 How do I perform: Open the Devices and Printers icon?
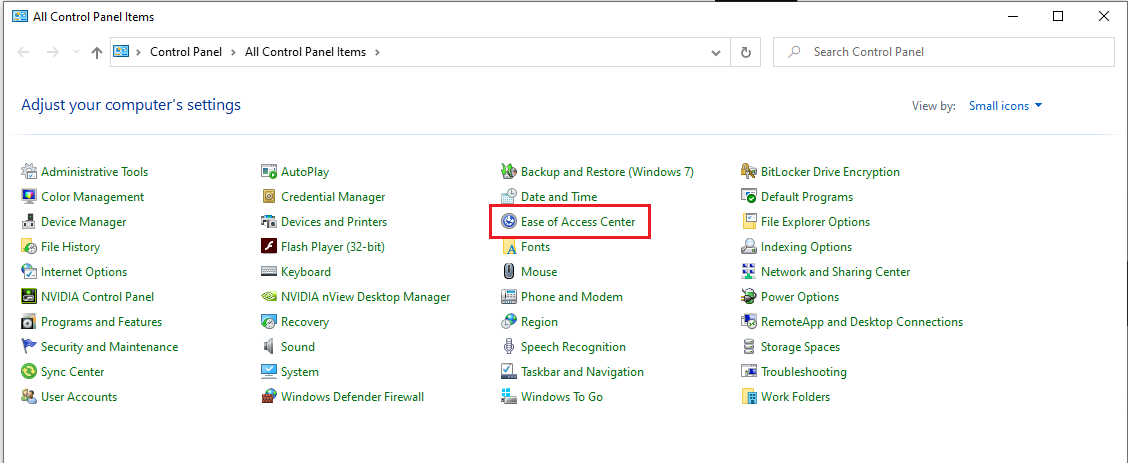click(x=269, y=222)
